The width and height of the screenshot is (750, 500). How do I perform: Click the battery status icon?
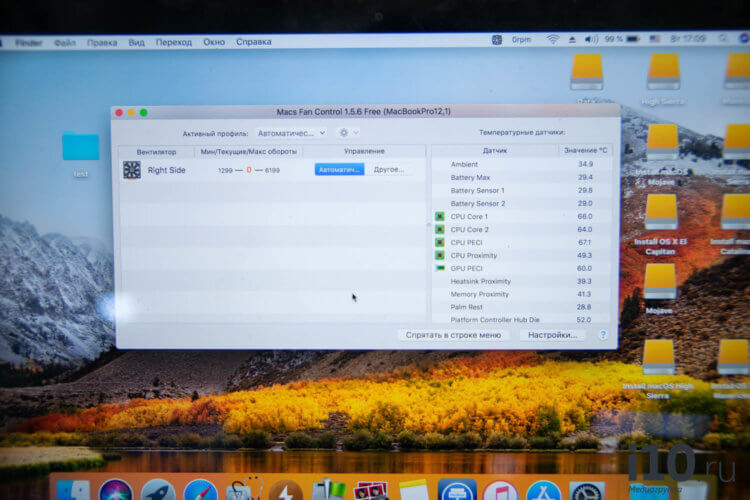coord(633,39)
